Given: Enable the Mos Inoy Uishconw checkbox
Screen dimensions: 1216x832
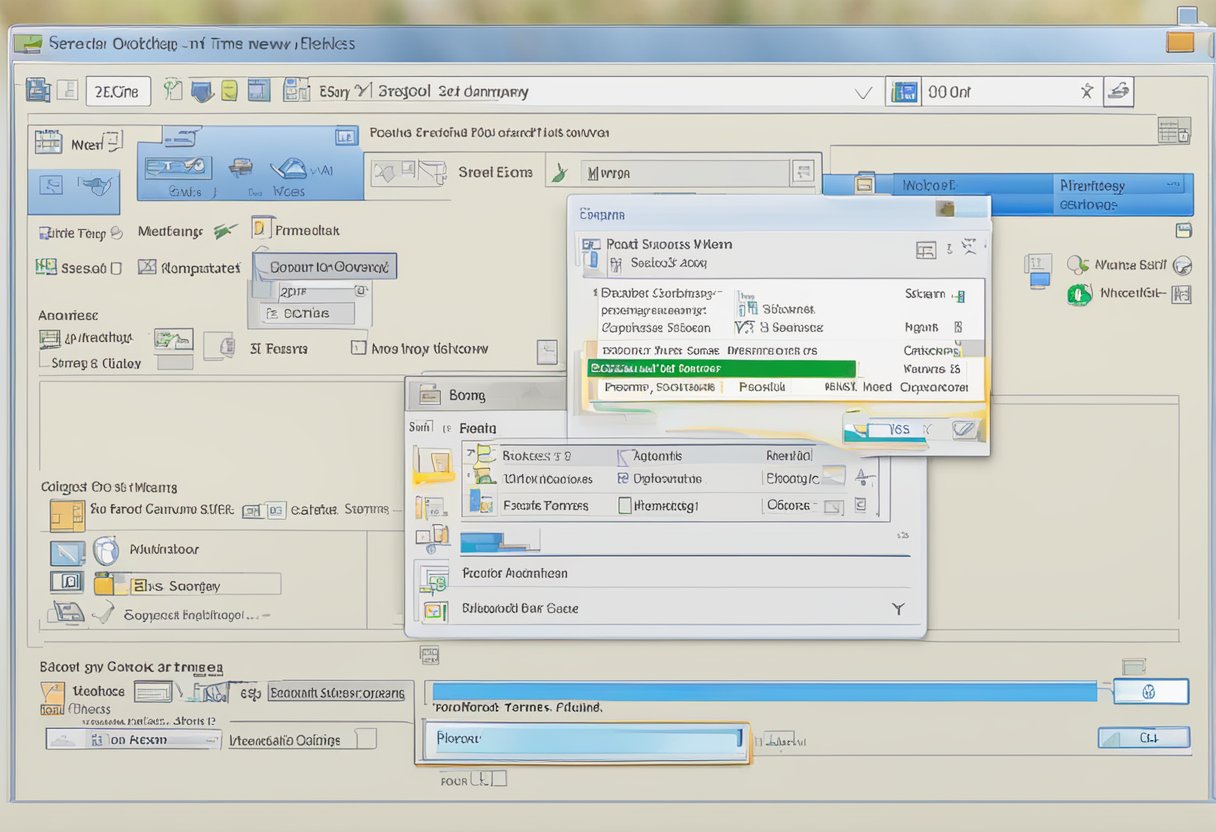Looking at the screenshot, I should pyautogui.click(x=358, y=347).
